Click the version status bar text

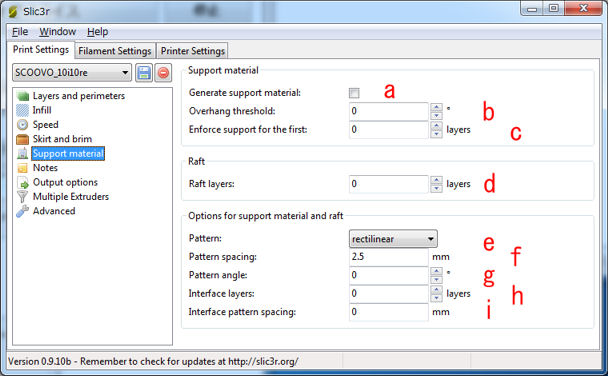pos(153,362)
